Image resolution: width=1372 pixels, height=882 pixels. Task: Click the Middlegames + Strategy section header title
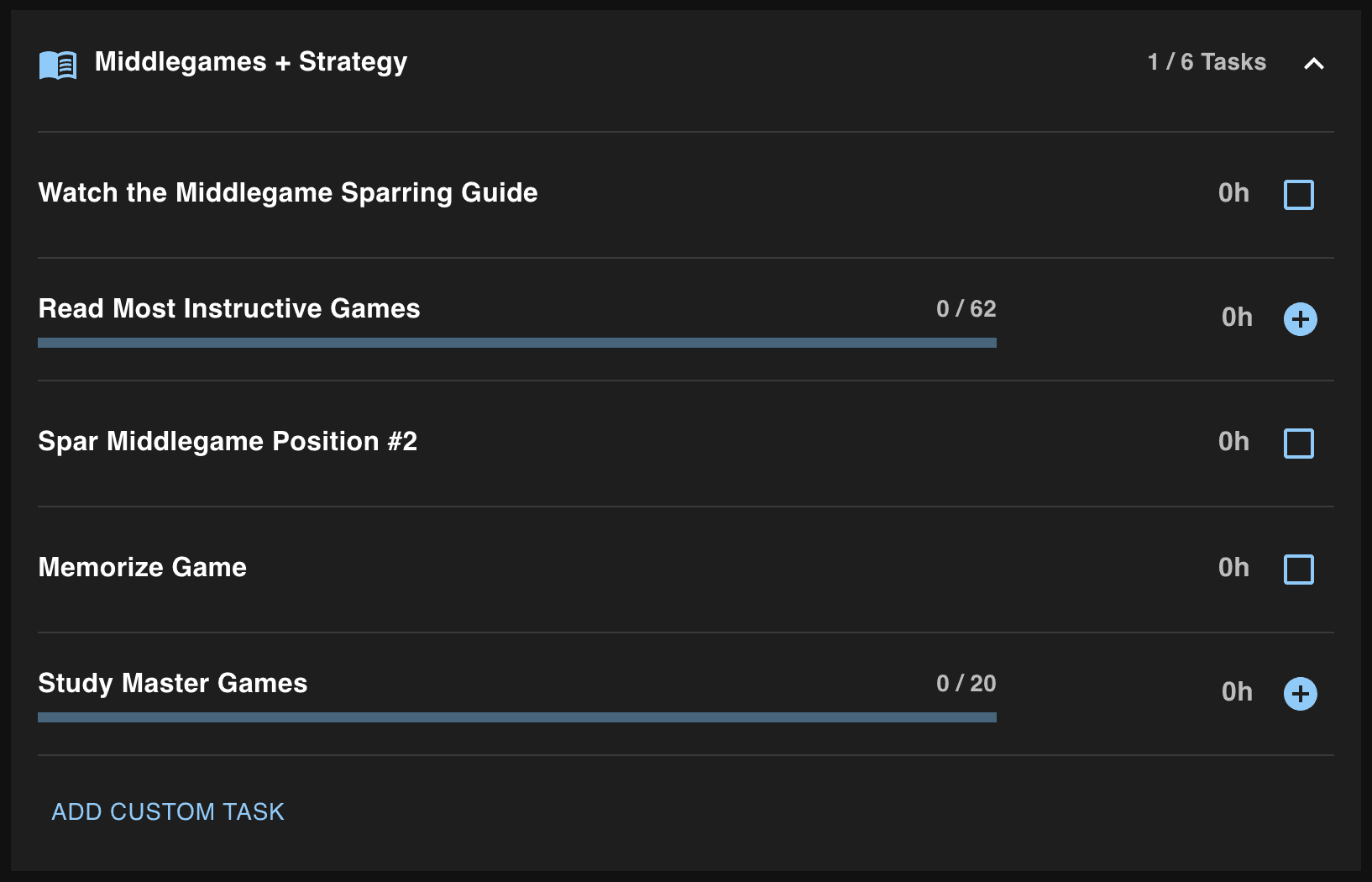[251, 62]
